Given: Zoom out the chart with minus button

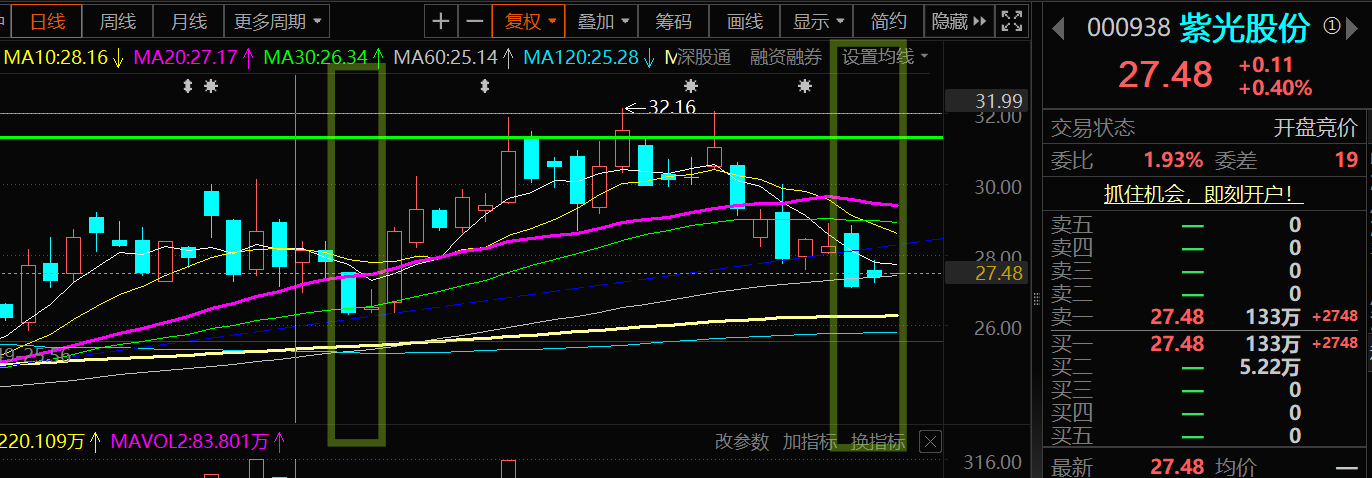Looking at the screenshot, I should point(475,21).
